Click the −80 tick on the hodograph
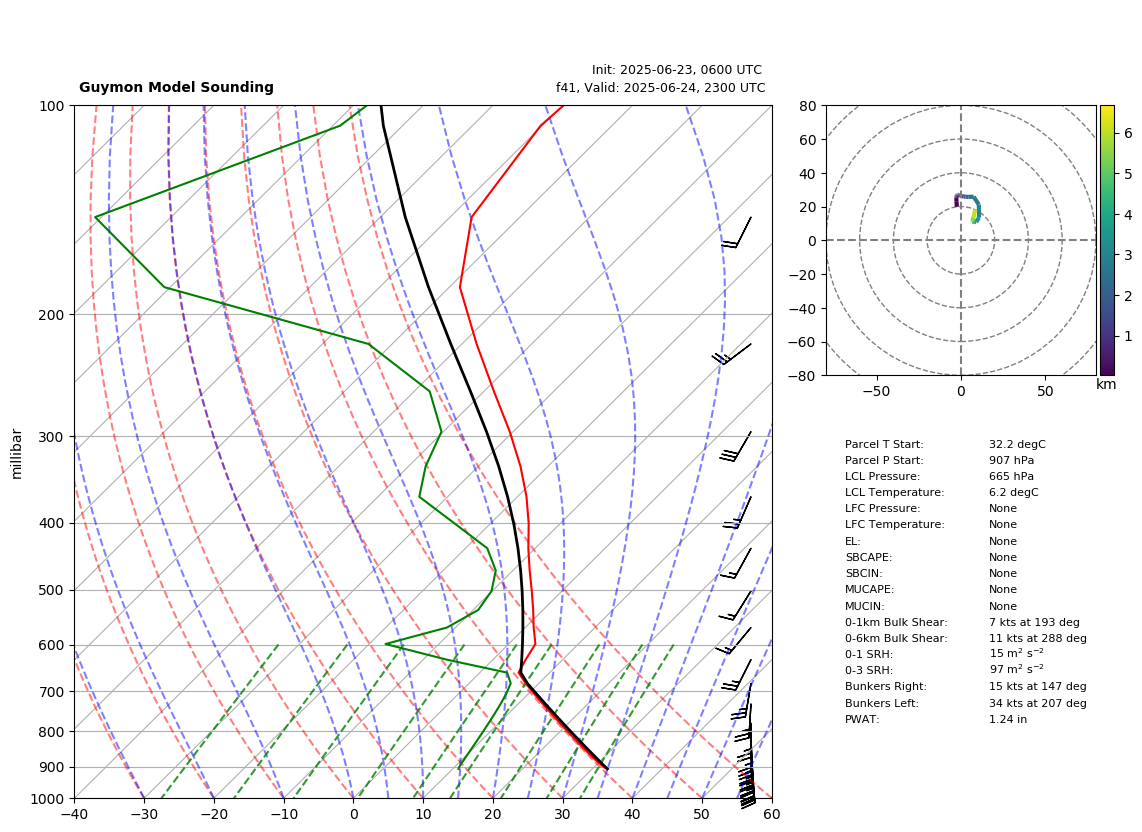Image resolution: width=1142 pixels, height=832 pixels. 803,376
